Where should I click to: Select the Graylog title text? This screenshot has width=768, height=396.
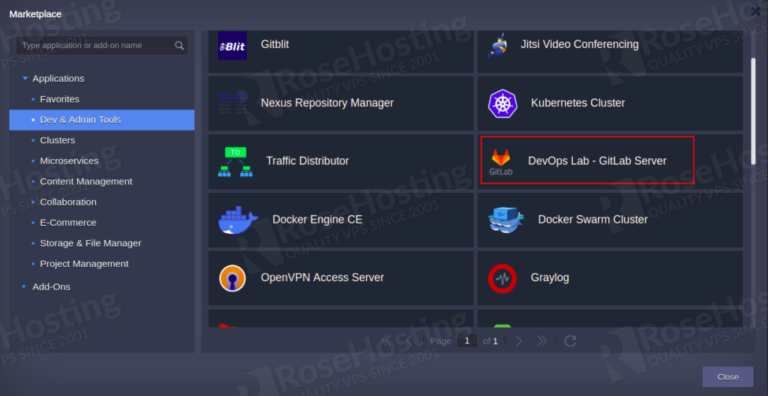point(550,278)
